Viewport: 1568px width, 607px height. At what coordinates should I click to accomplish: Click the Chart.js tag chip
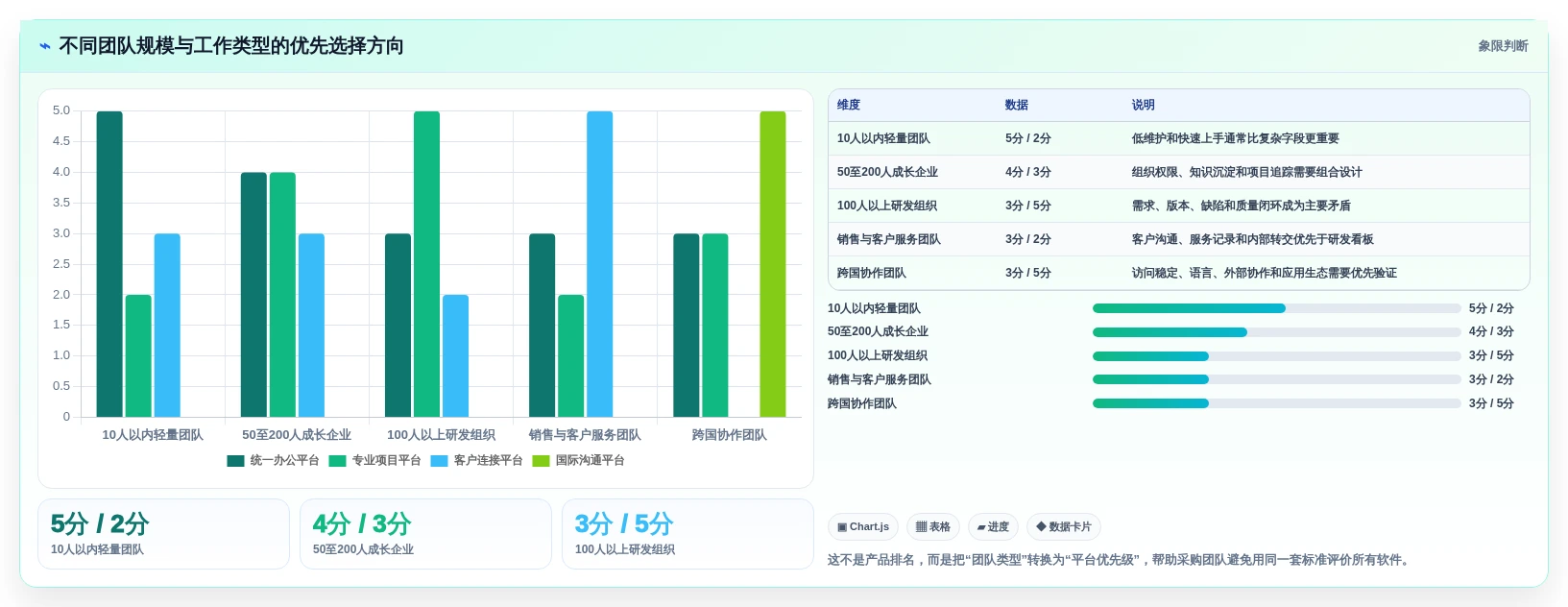[863, 527]
